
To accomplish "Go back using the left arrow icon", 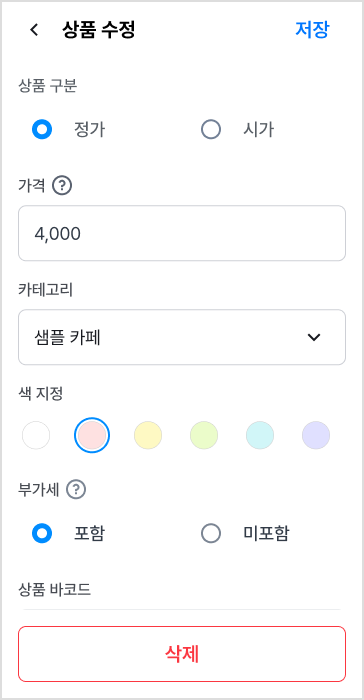I will coord(34,30).
